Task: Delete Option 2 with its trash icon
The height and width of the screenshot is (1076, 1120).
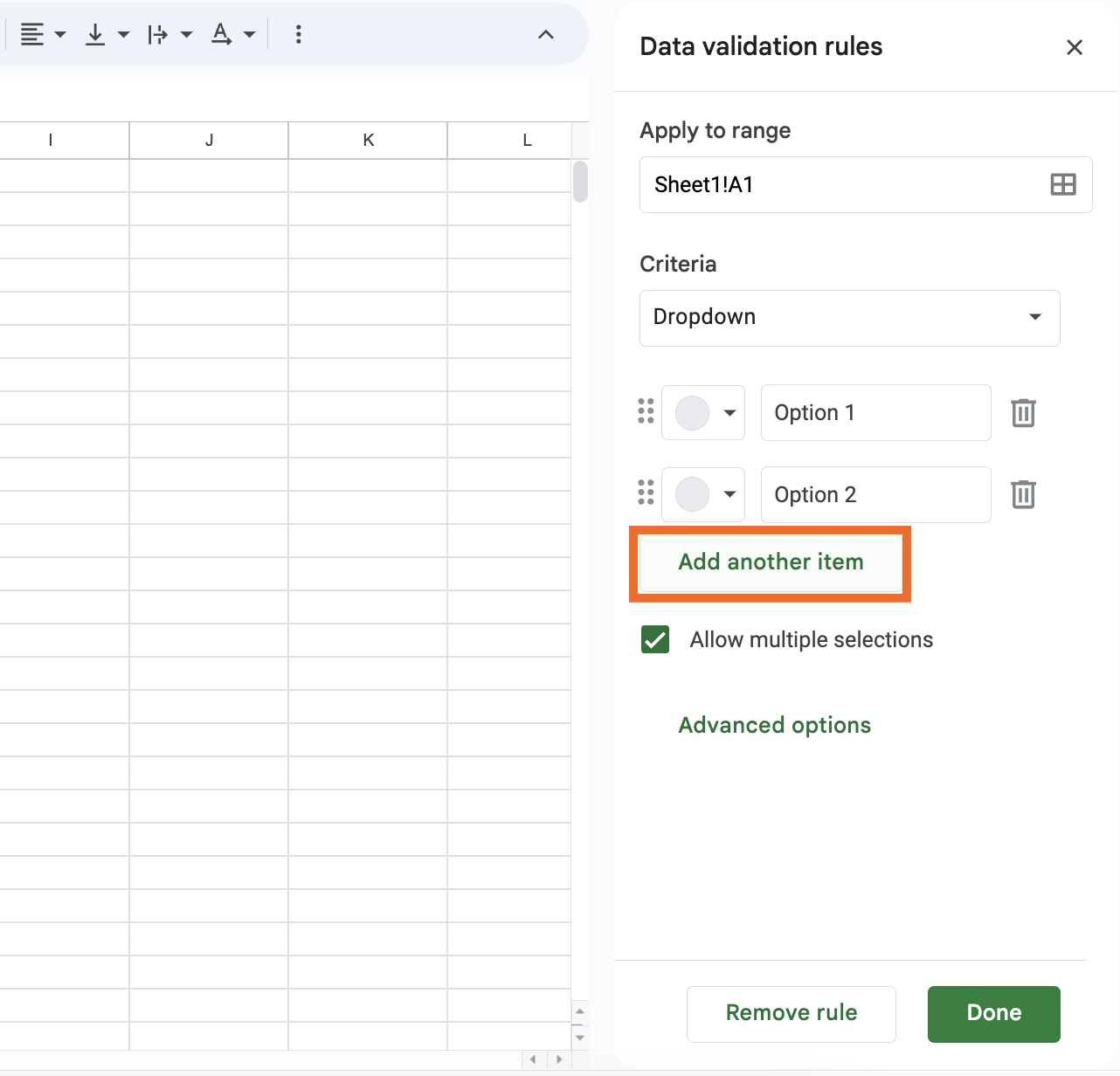Action: pos(1023,495)
